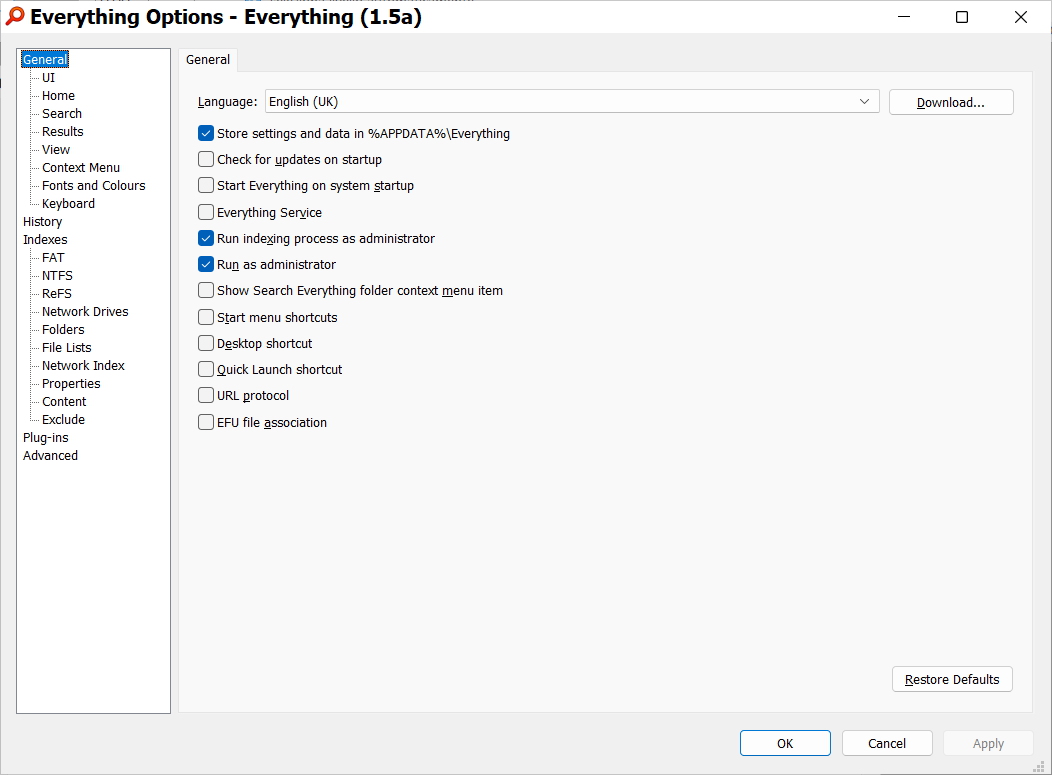Screen dimensions: 1052x775
Task: Select Search in the options tree
Action: 62,113
